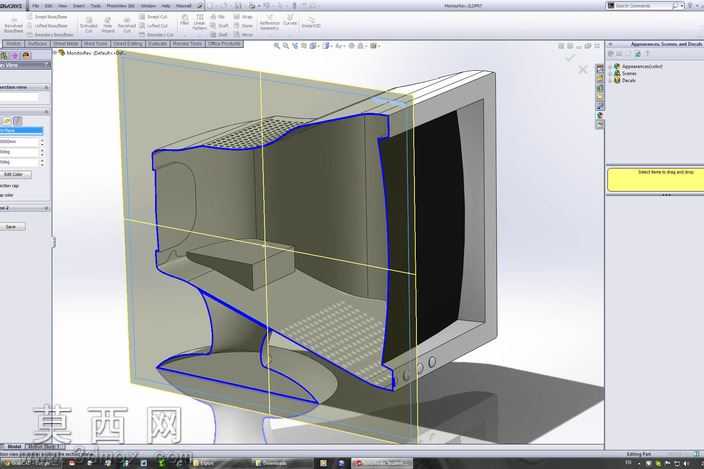Image resolution: width=704 pixels, height=469 pixels.
Task: Click the section offset distance stepper
Action: [42, 142]
